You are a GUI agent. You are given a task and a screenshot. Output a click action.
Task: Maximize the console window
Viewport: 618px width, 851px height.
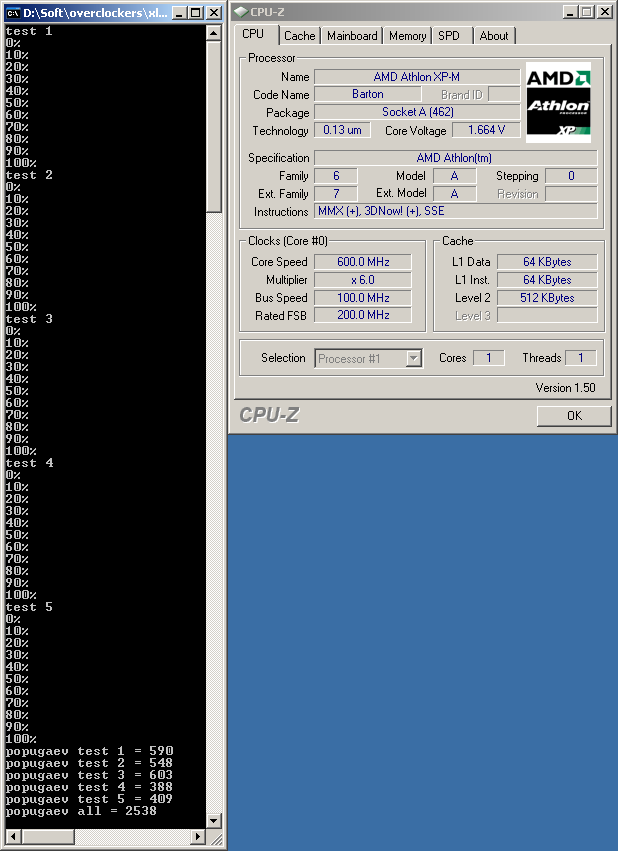pyautogui.click(x=195, y=12)
